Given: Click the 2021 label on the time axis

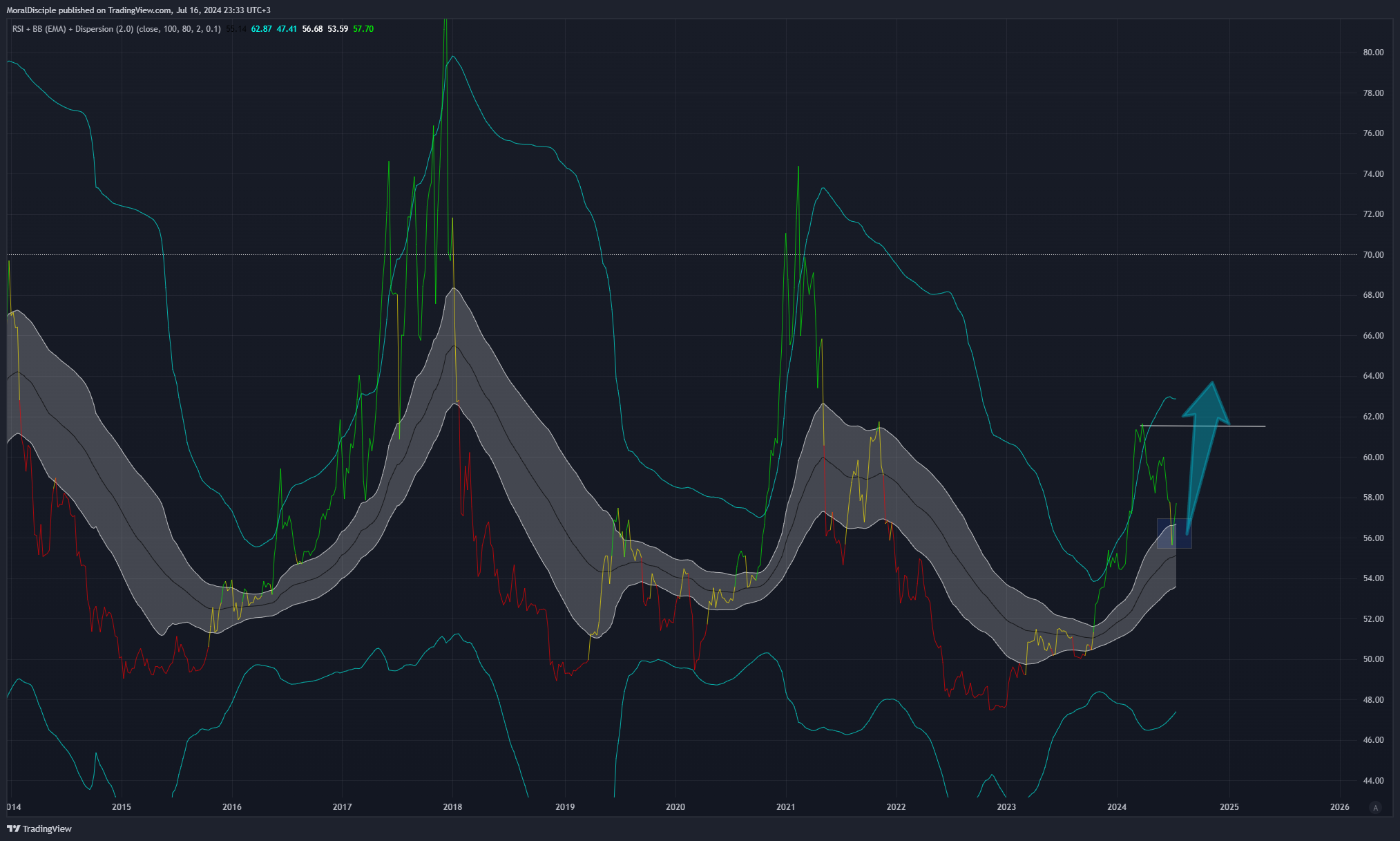Looking at the screenshot, I should 785,807.
